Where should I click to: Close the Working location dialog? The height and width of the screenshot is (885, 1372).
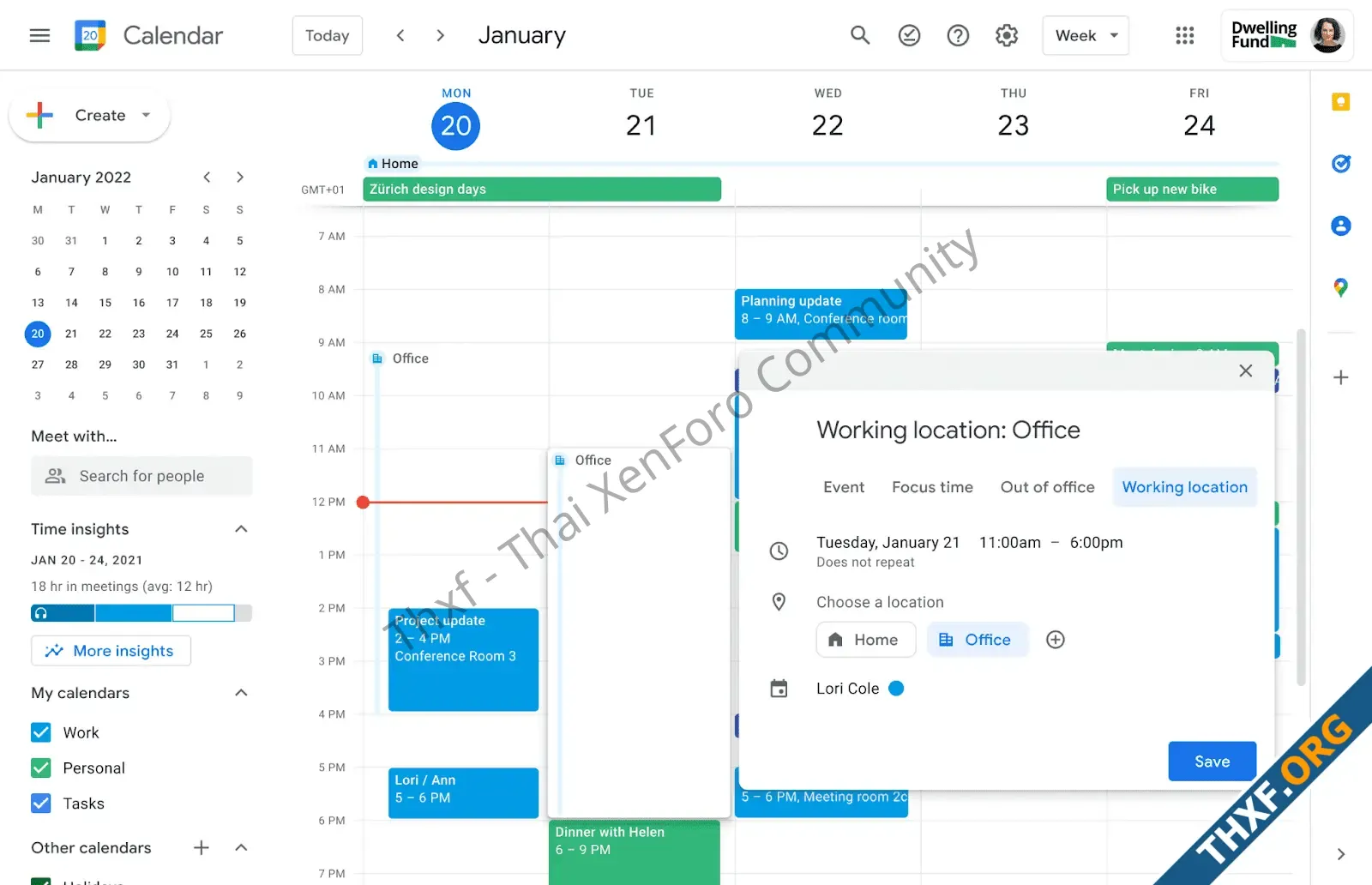[1246, 370]
